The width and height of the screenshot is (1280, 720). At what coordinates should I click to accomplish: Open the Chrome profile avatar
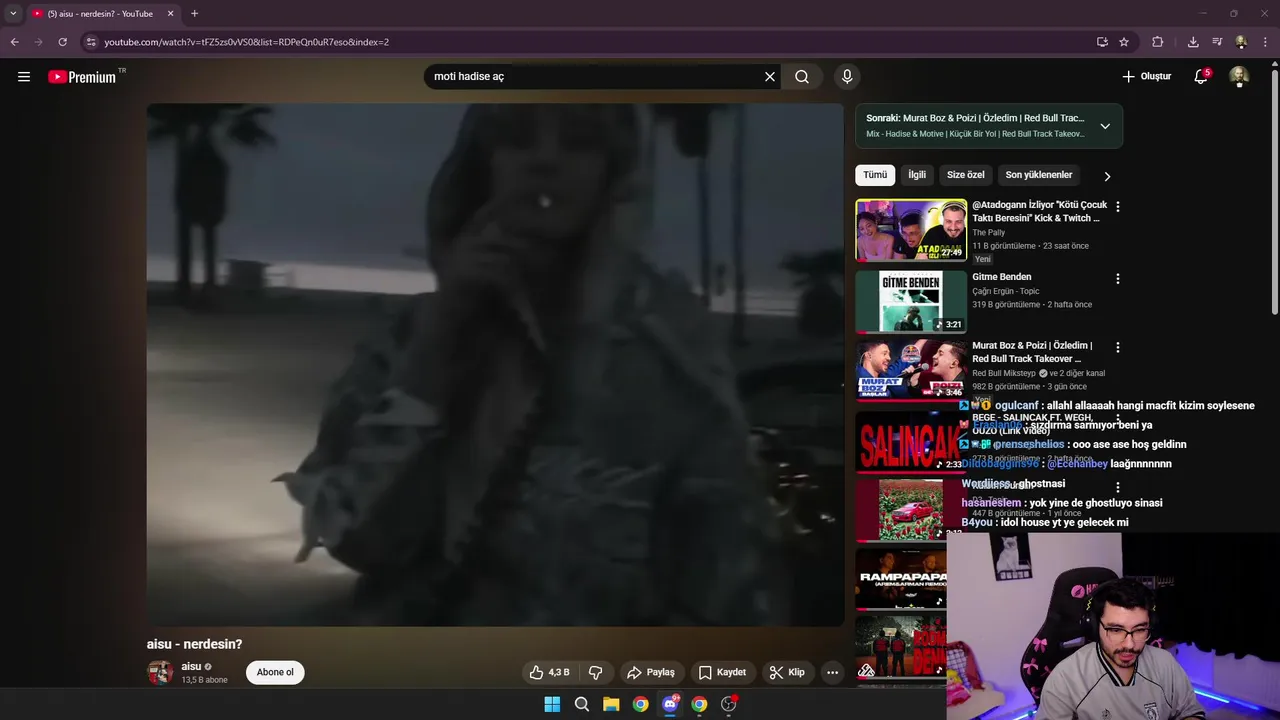point(1241,42)
